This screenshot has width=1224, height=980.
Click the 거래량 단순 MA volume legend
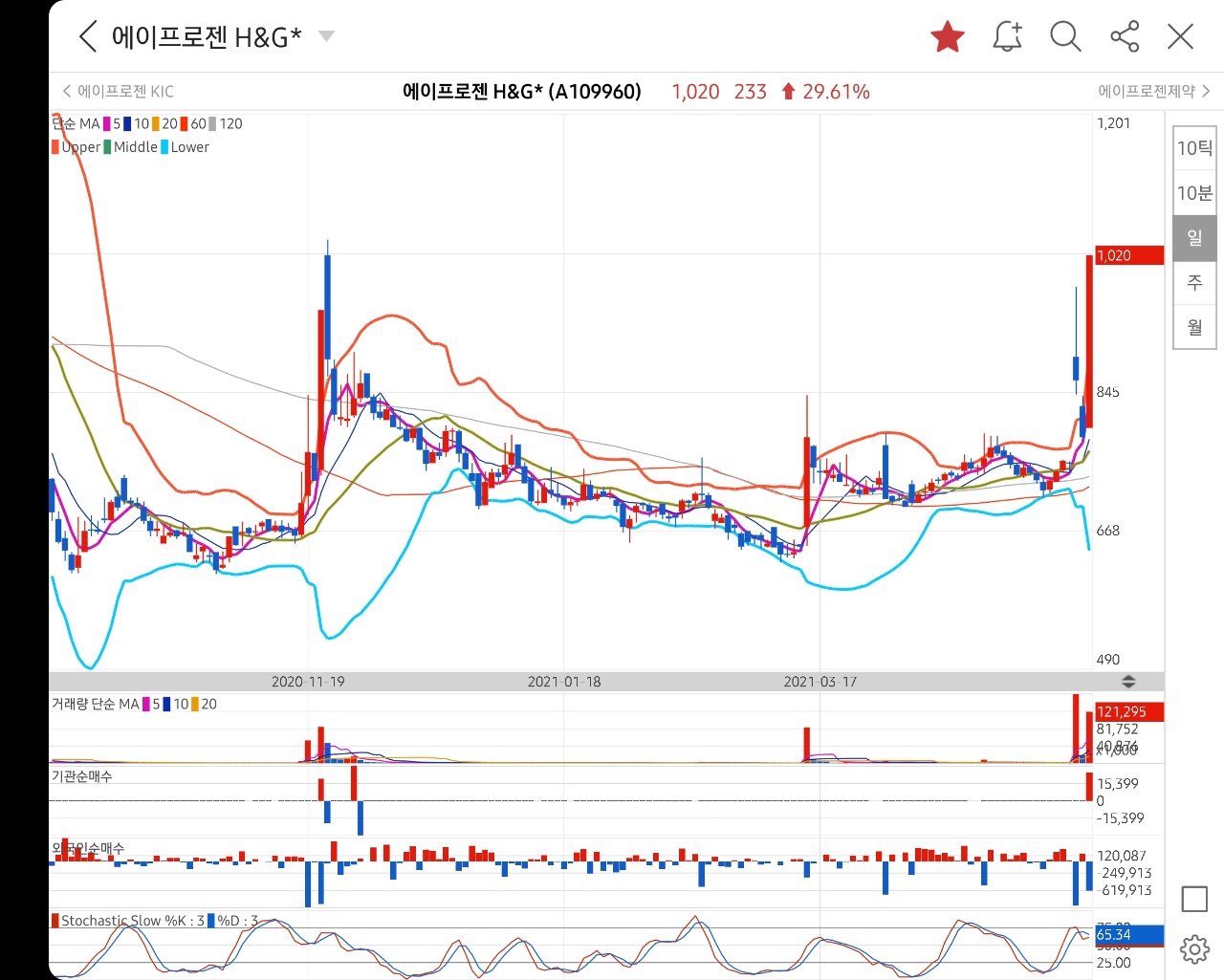point(95,705)
